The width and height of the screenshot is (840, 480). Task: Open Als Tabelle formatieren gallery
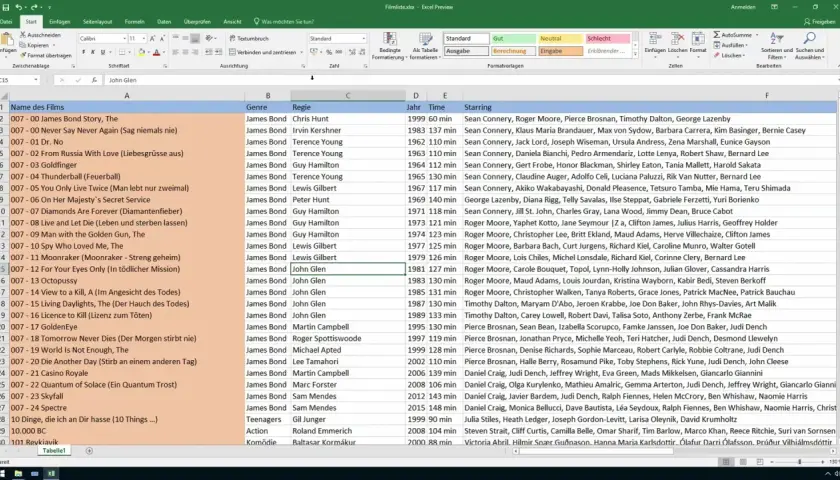coord(426,46)
